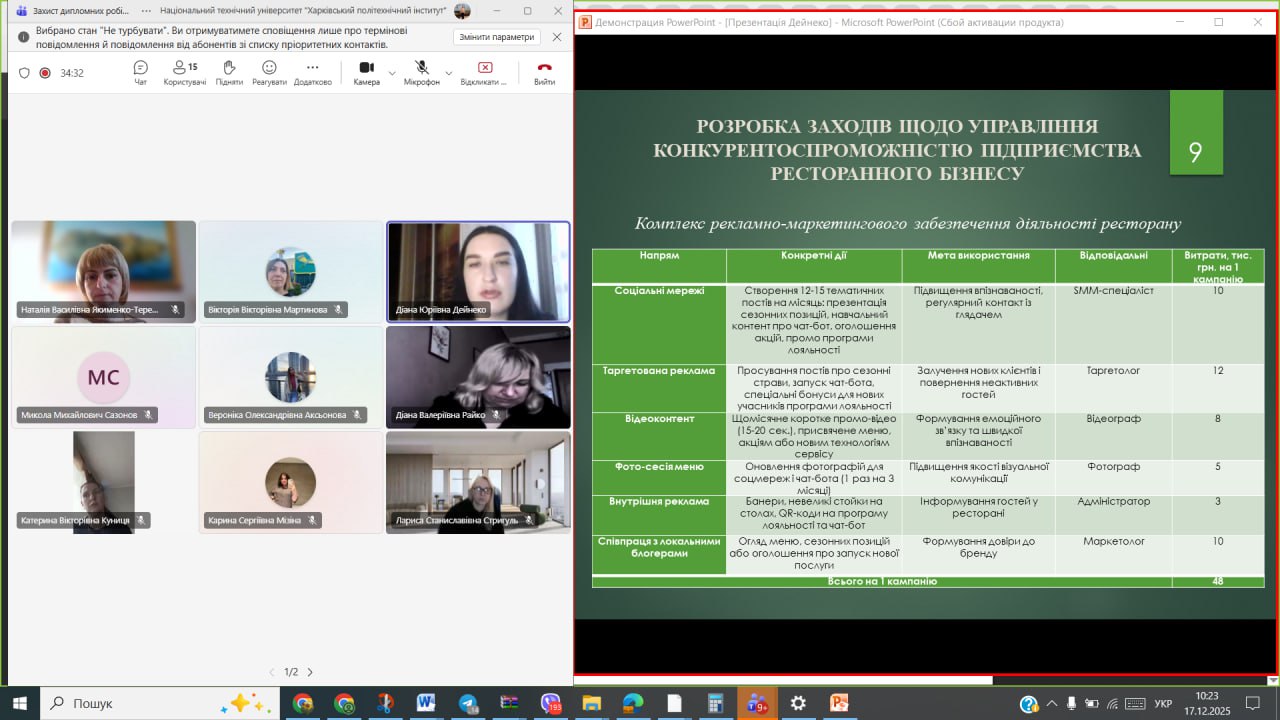The width and height of the screenshot is (1280, 720).
Task: Unmute using the Мікрофон toggle
Action: pos(421,72)
